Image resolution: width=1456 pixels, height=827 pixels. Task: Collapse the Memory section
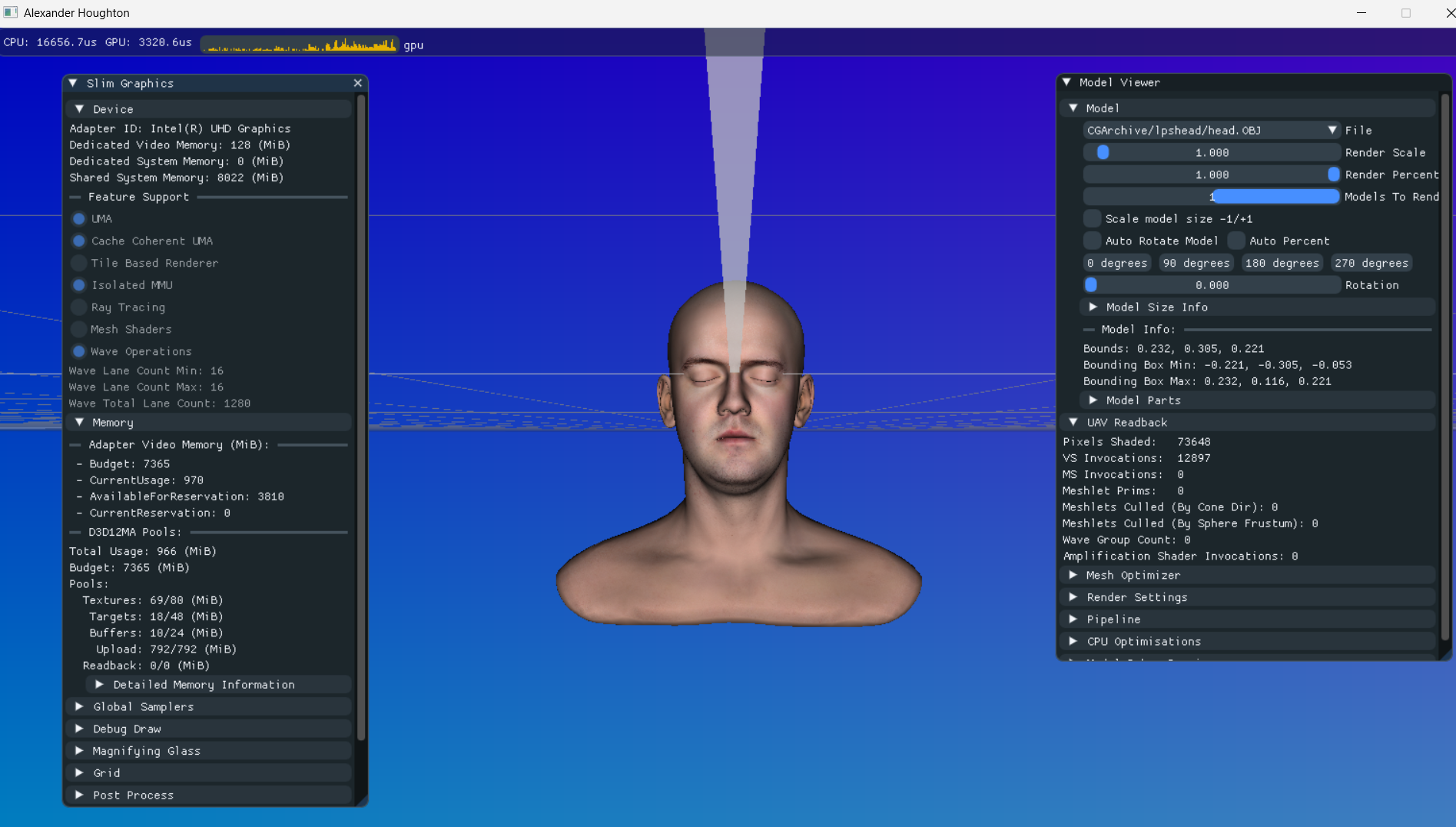pyautogui.click(x=79, y=423)
